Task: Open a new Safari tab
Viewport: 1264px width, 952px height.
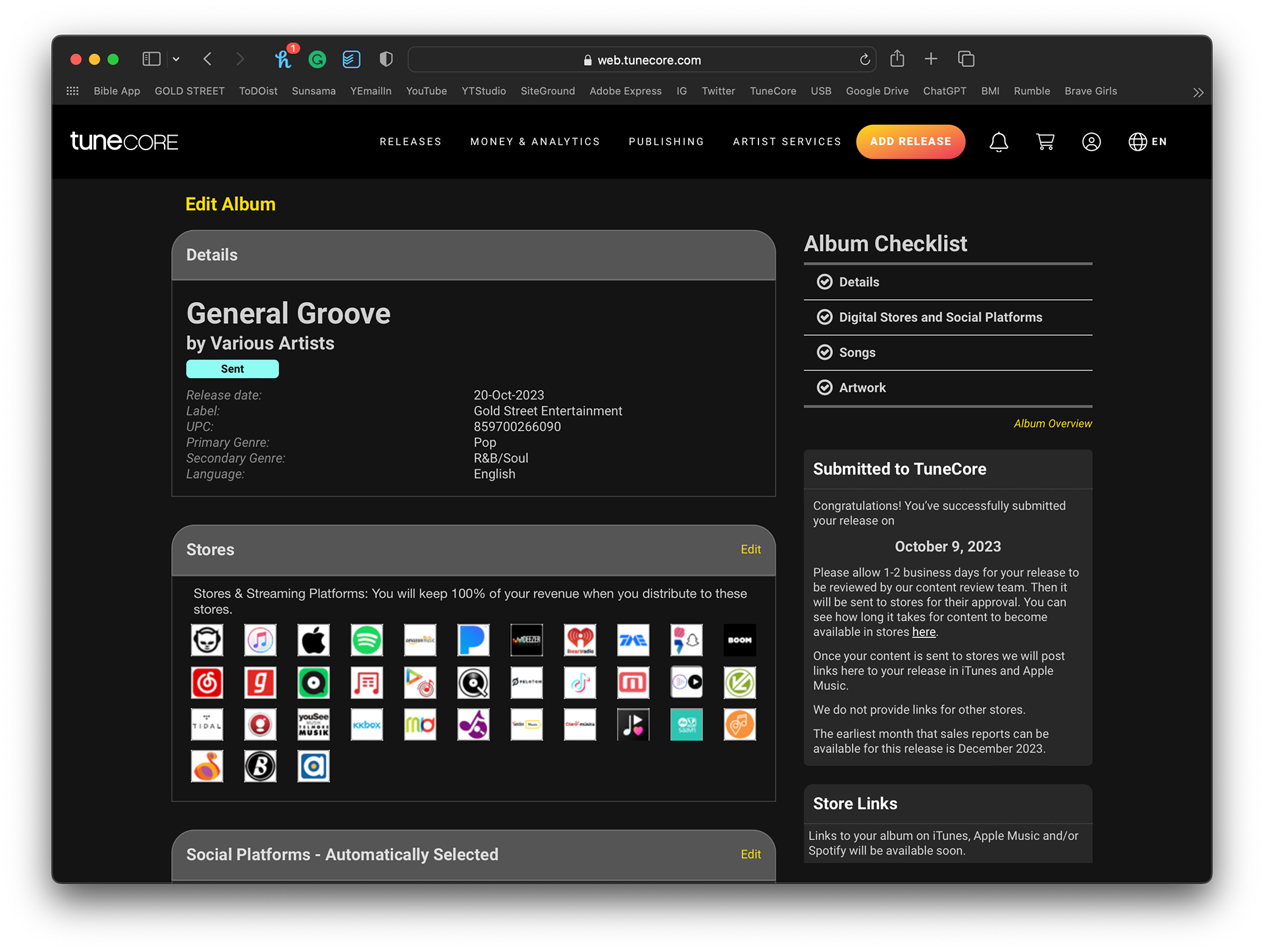Action: (931, 59)
